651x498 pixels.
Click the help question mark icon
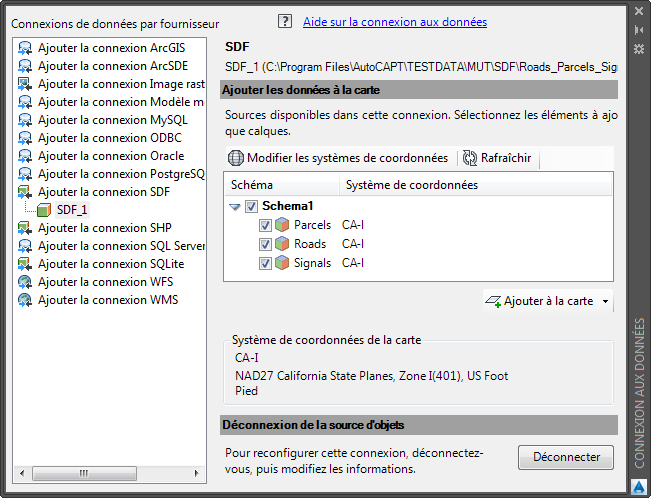pyautogui.click(x=285, y=21)
